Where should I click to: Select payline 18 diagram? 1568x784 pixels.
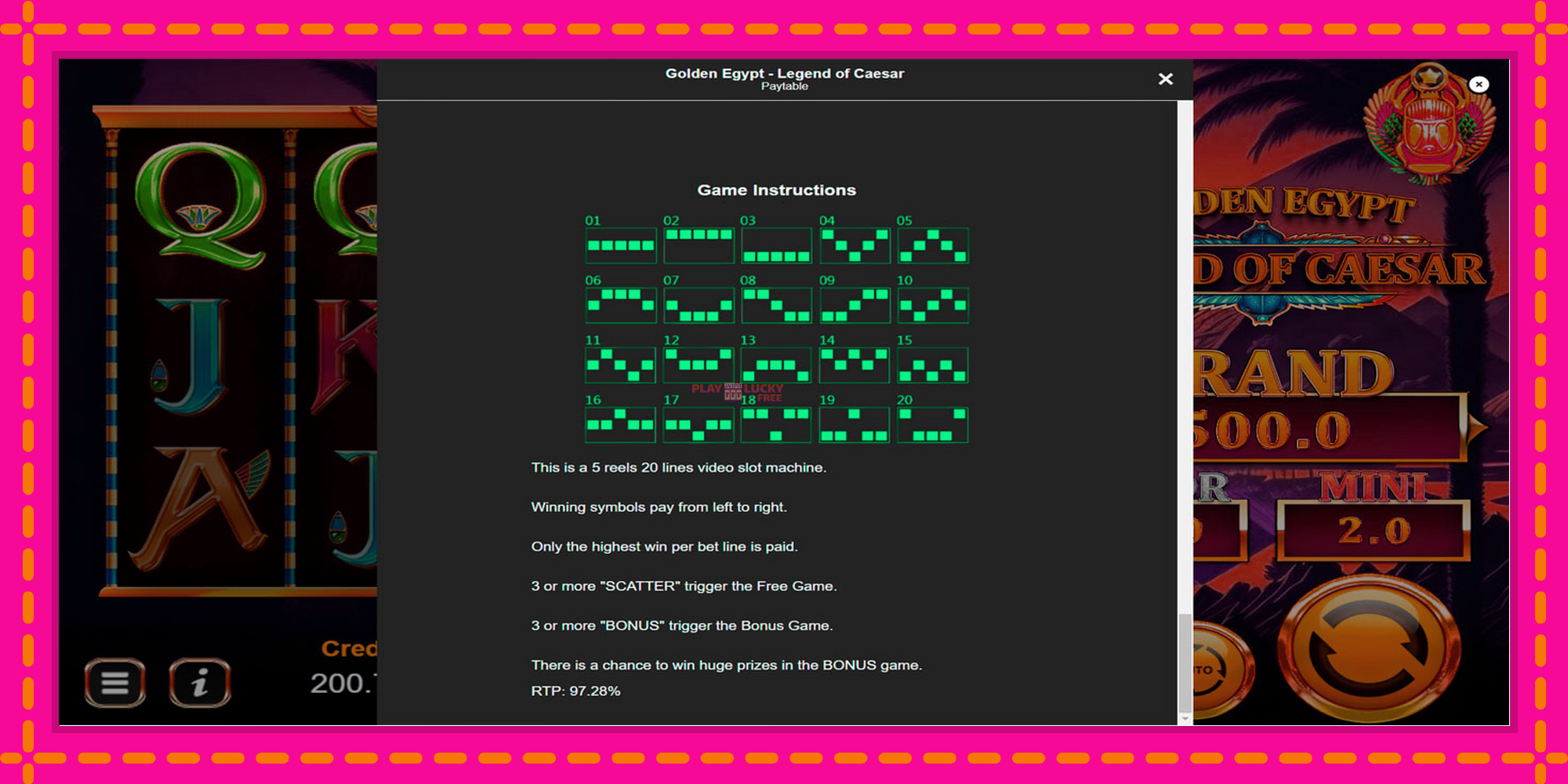tap(776, 425)
